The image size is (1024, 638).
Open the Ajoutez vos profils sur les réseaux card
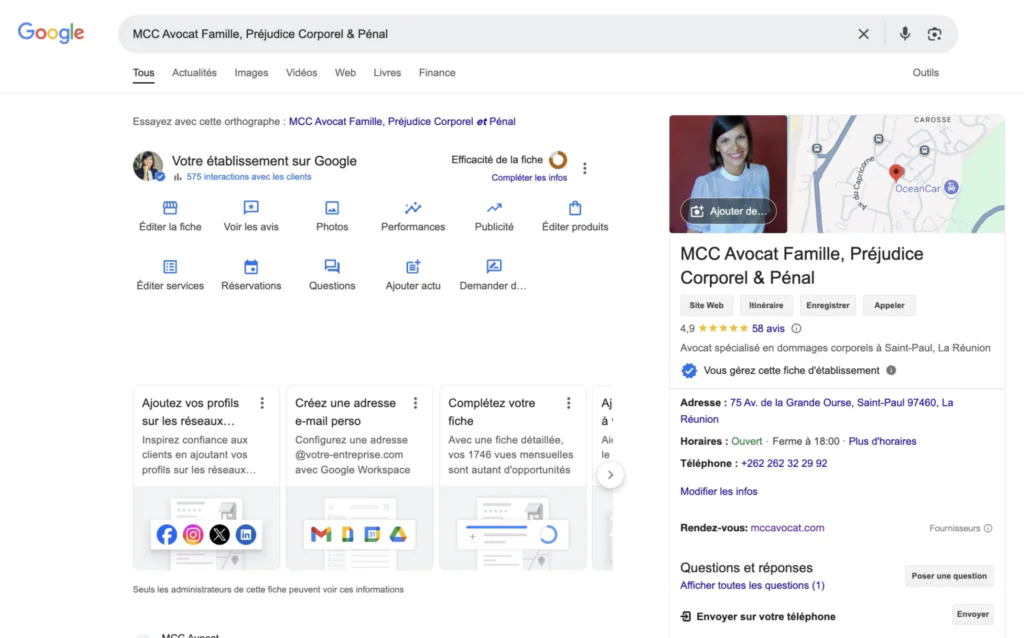coord(206,478)
